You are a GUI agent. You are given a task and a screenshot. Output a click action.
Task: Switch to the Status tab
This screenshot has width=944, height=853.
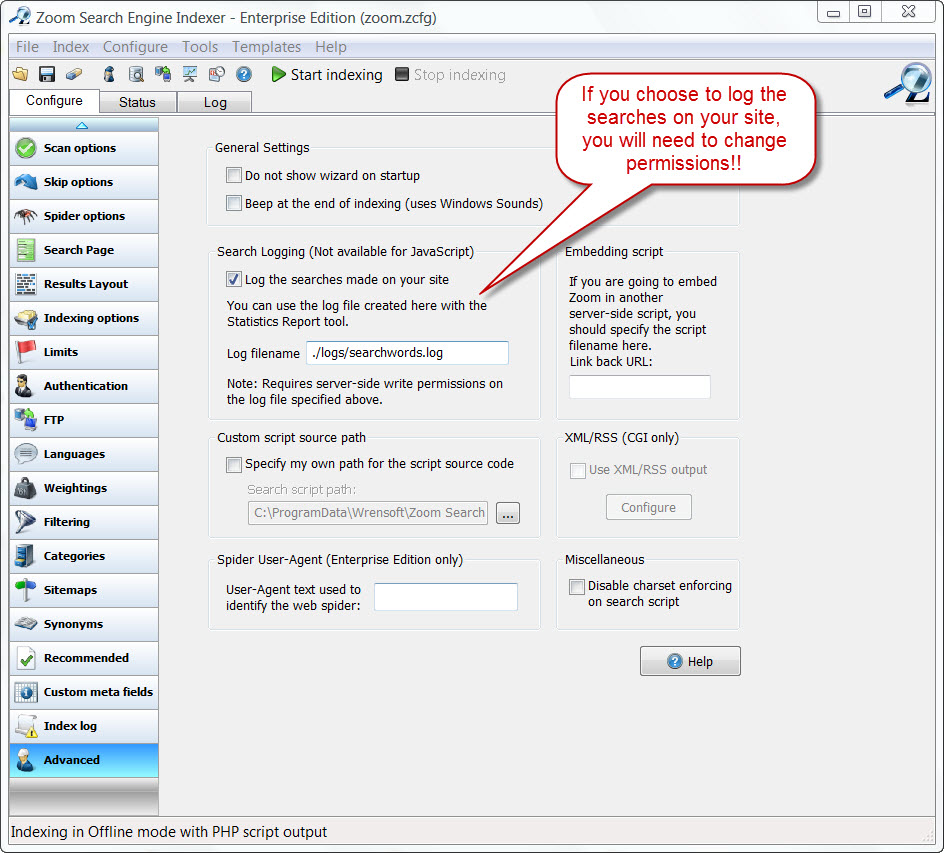(137, 102)
